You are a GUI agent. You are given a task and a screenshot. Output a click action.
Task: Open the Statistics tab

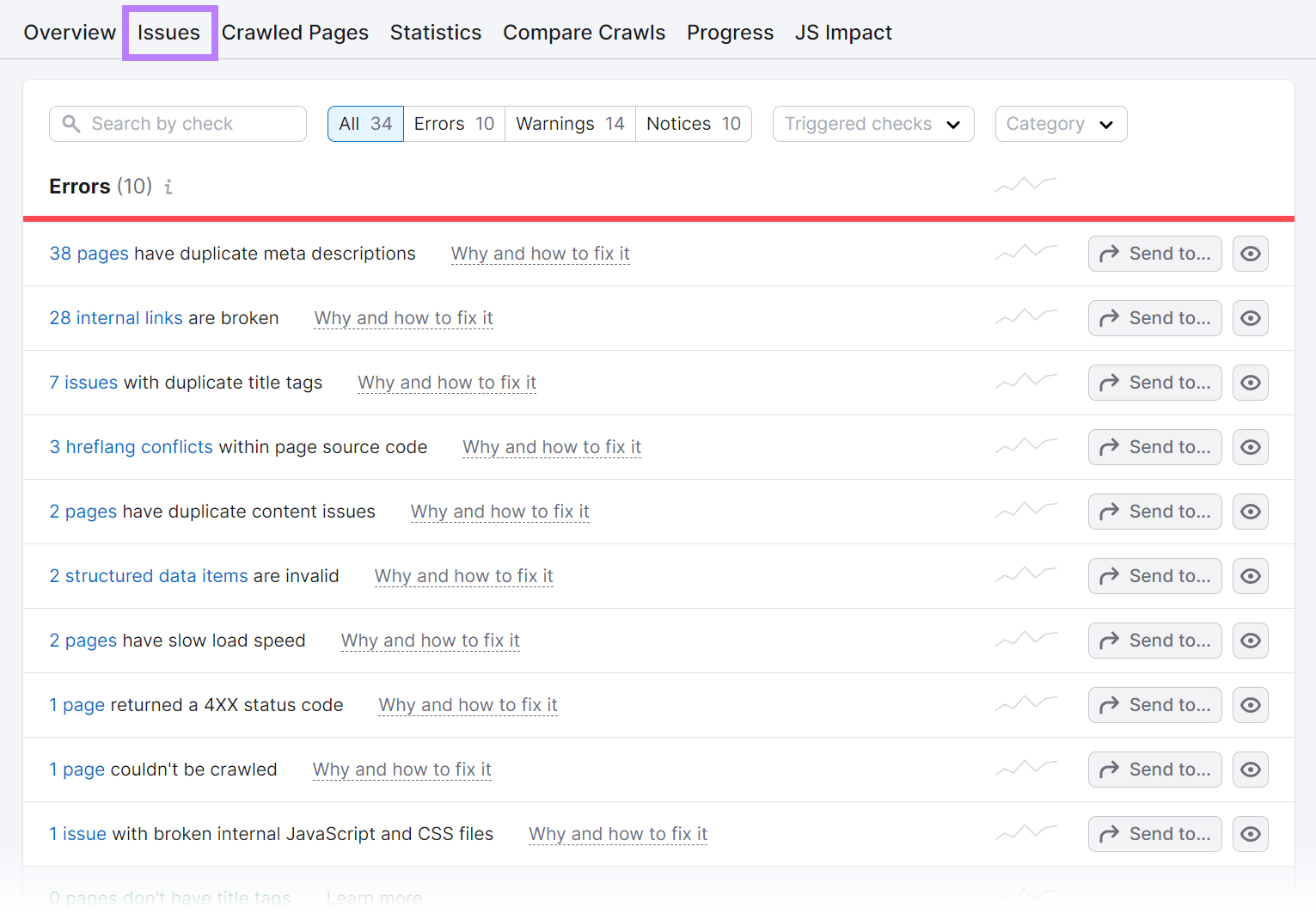[435, 32]
